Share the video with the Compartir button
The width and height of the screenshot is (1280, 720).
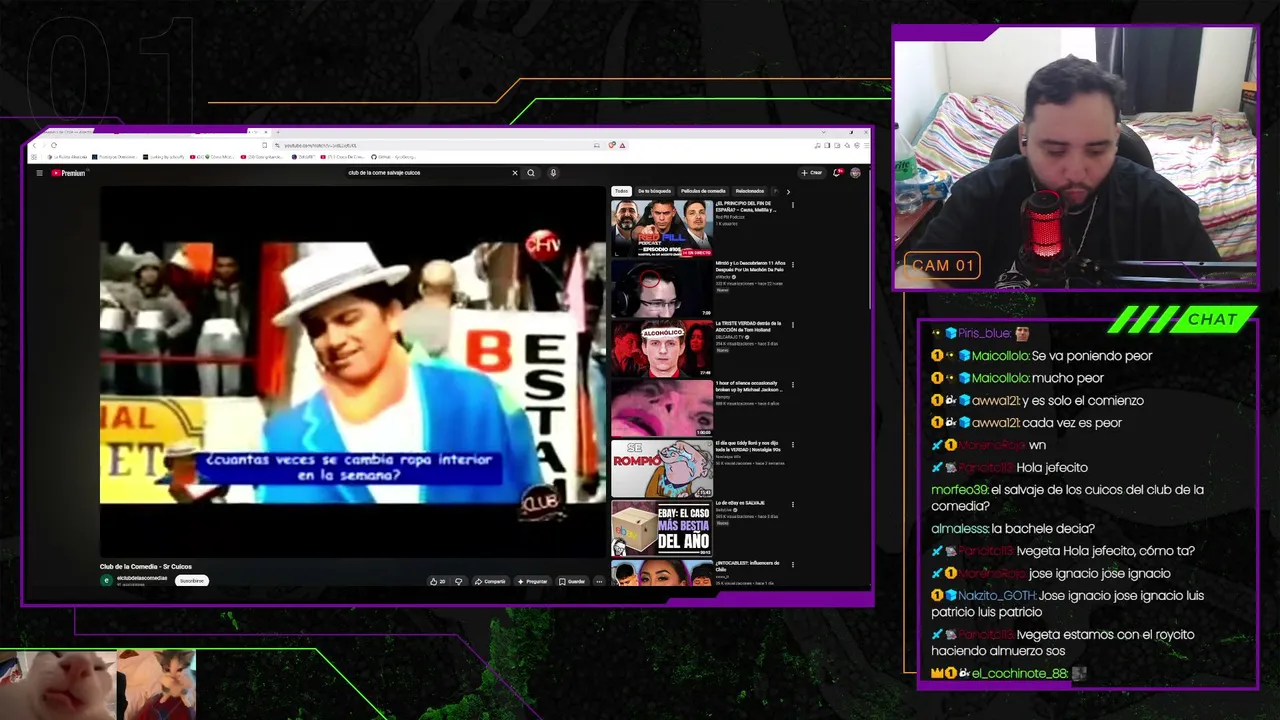pos(490,581)
